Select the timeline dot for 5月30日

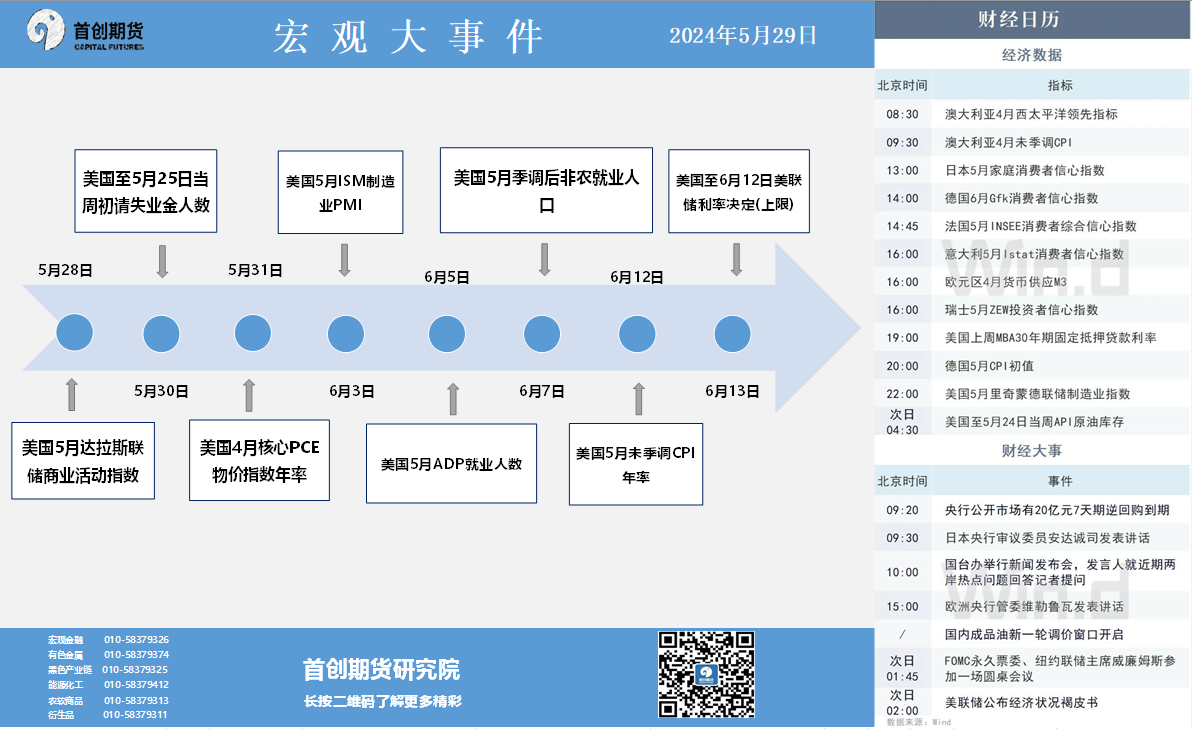coord(161,334)
